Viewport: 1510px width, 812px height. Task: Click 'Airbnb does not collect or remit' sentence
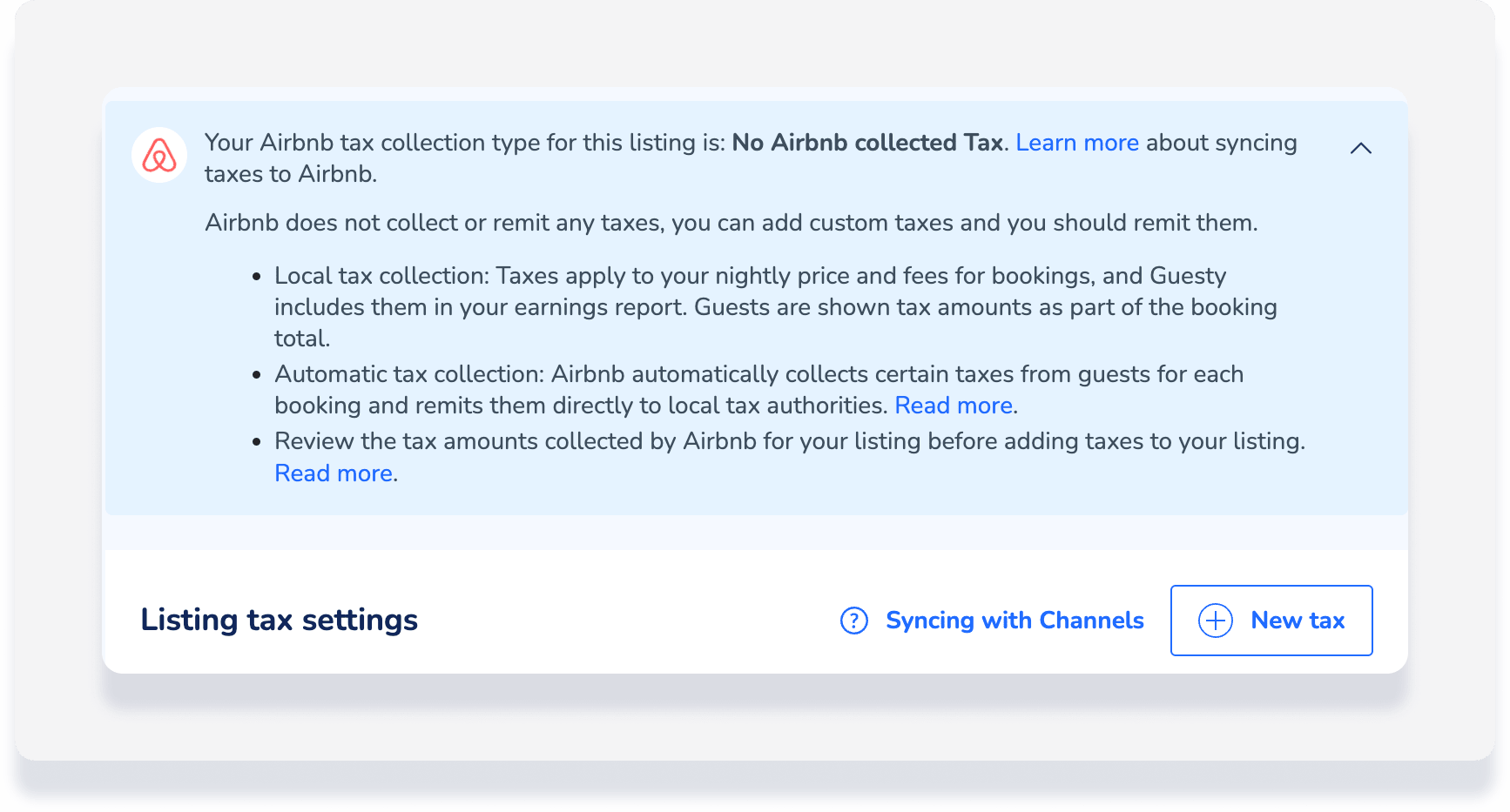point(731,223)
